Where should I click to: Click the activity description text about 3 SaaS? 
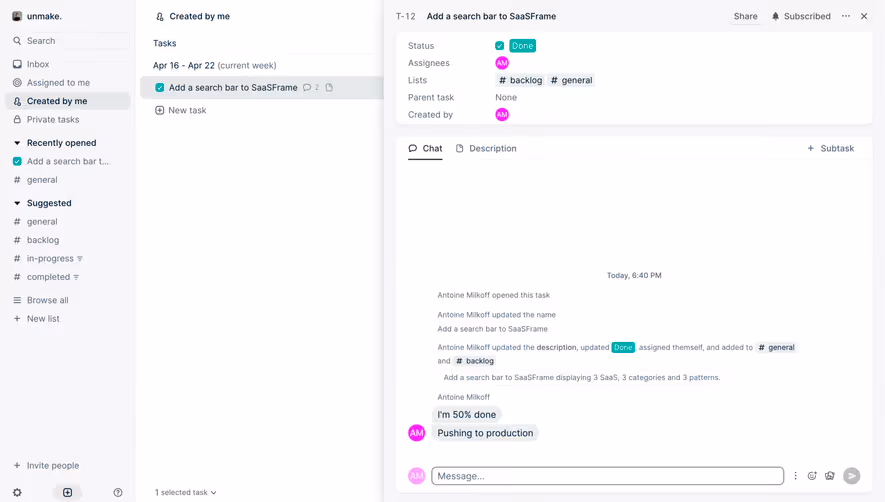(581, 377)
